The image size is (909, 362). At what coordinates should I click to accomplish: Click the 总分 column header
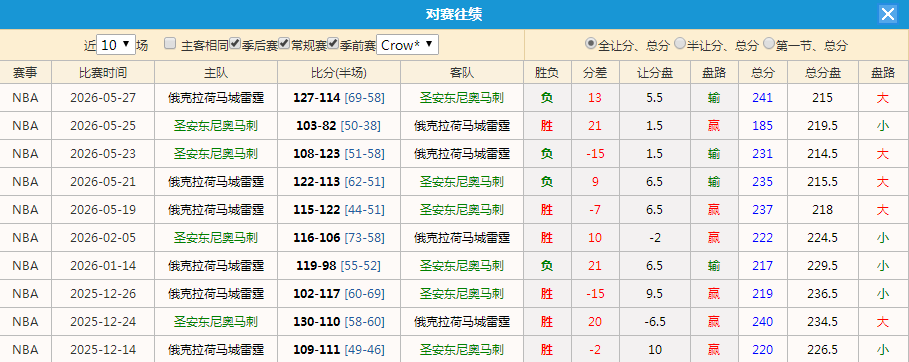762,73
